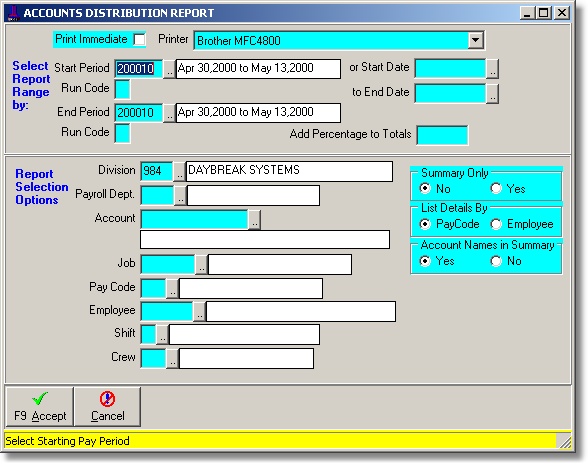
Task: Open lookup button next to Start Period
Action: coord(170,69)
